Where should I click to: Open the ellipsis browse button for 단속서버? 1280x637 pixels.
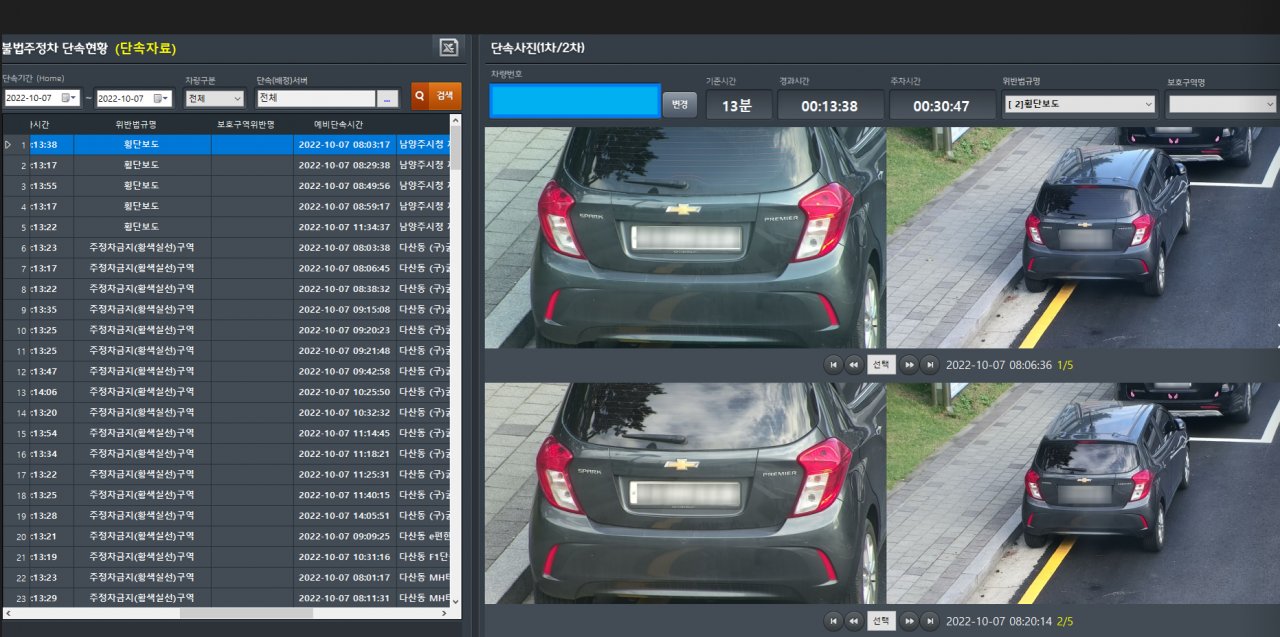pos(388,98)
